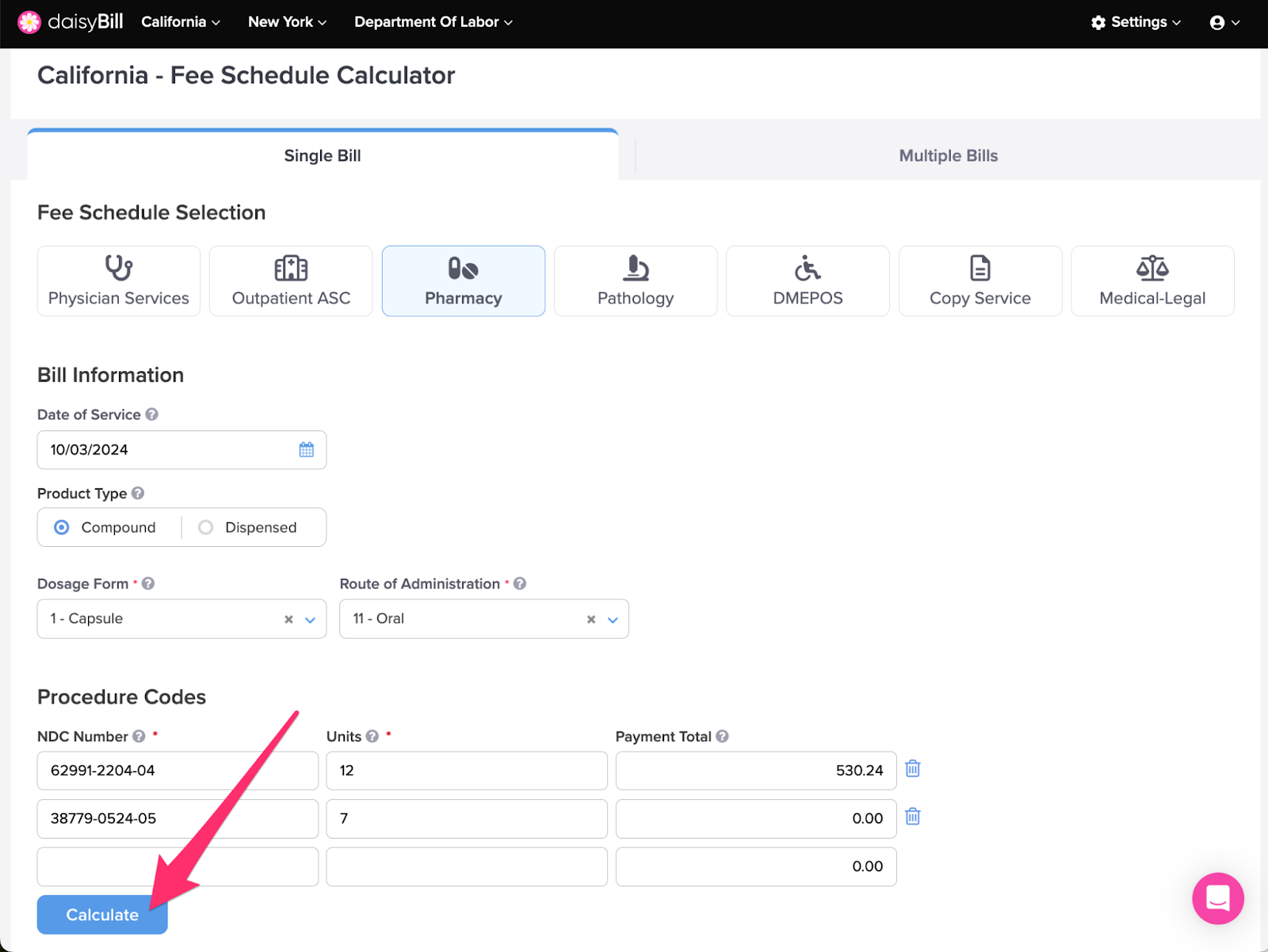Click NDC Number field 38779-0524-05
The height and width of the screenshot is (952, 1268).
pyautogui.click(x=178, y=818)
